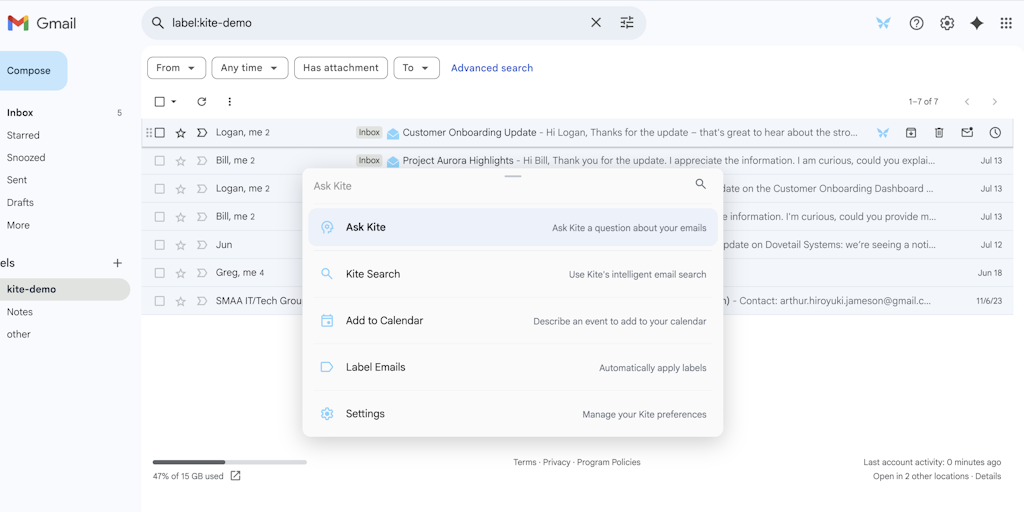The height and width of the screenshot is (512, 1024).
Task: Select the Customer Onboarding Update email checkbox
Action: [160, 133]
